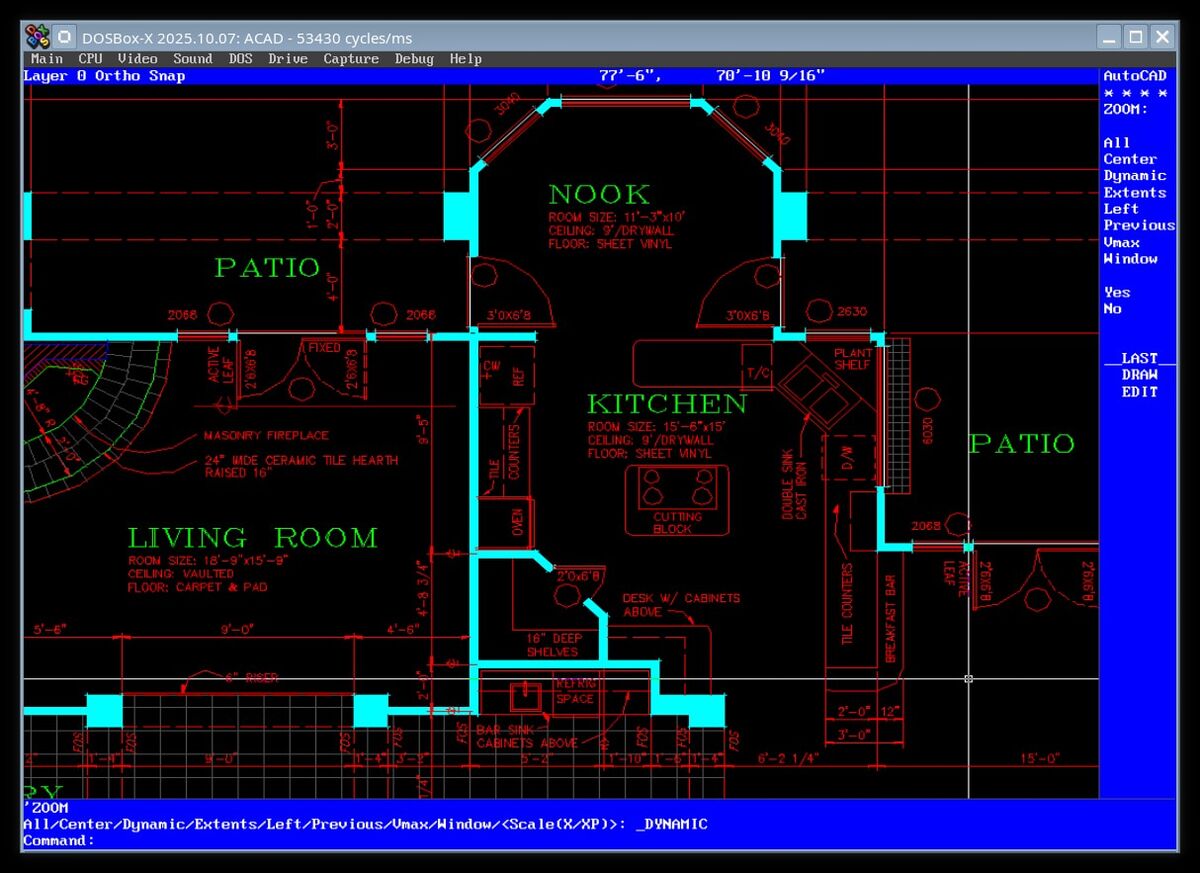
Task: Select Dynamic in the ZOOM side menu
Action: [1134, 176]
